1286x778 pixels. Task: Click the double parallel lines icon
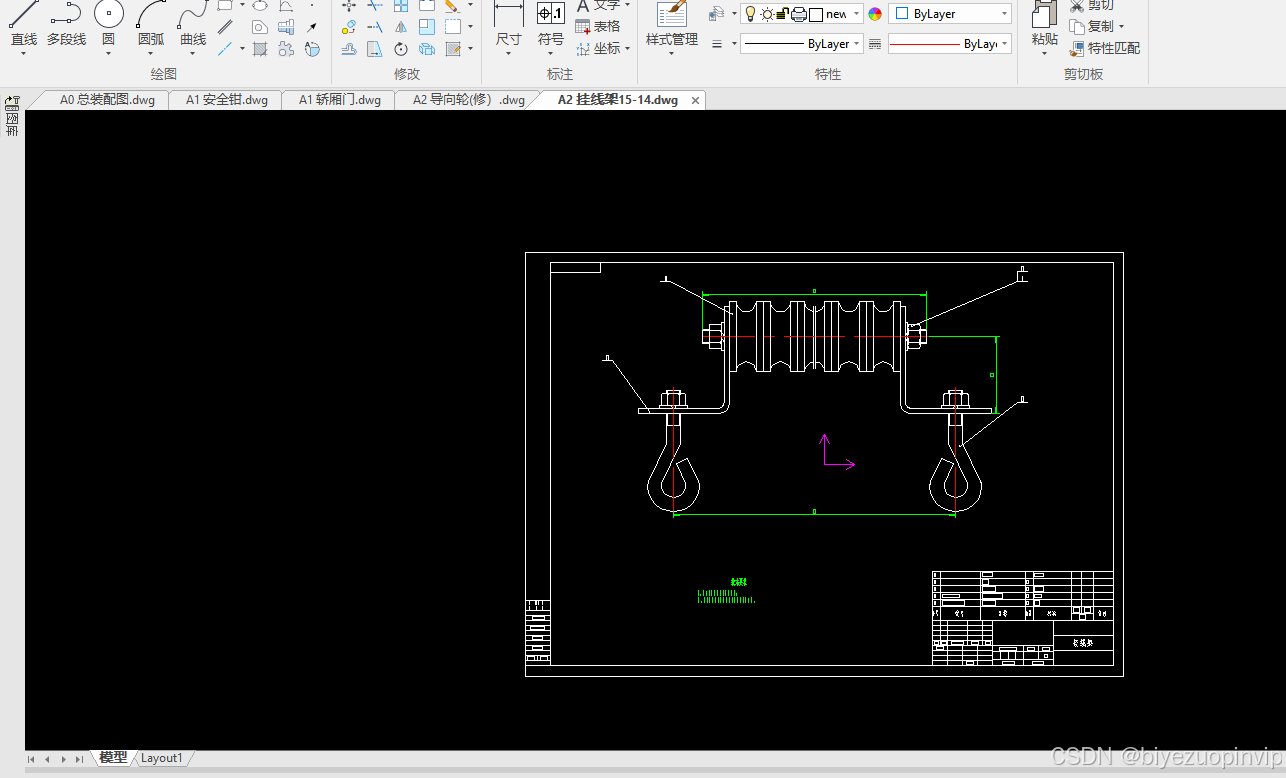click(x=225, y=27)
